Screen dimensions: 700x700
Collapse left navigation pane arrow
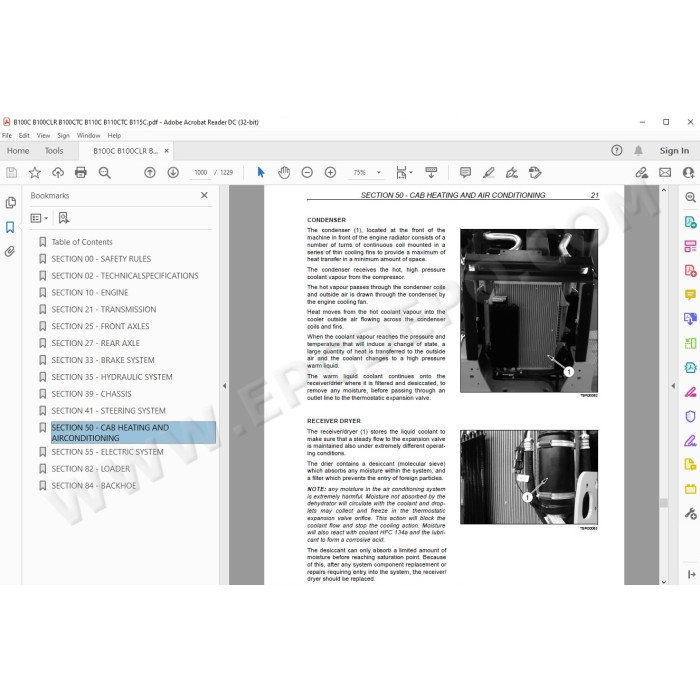pyautogui.click(x=225, y=386)
